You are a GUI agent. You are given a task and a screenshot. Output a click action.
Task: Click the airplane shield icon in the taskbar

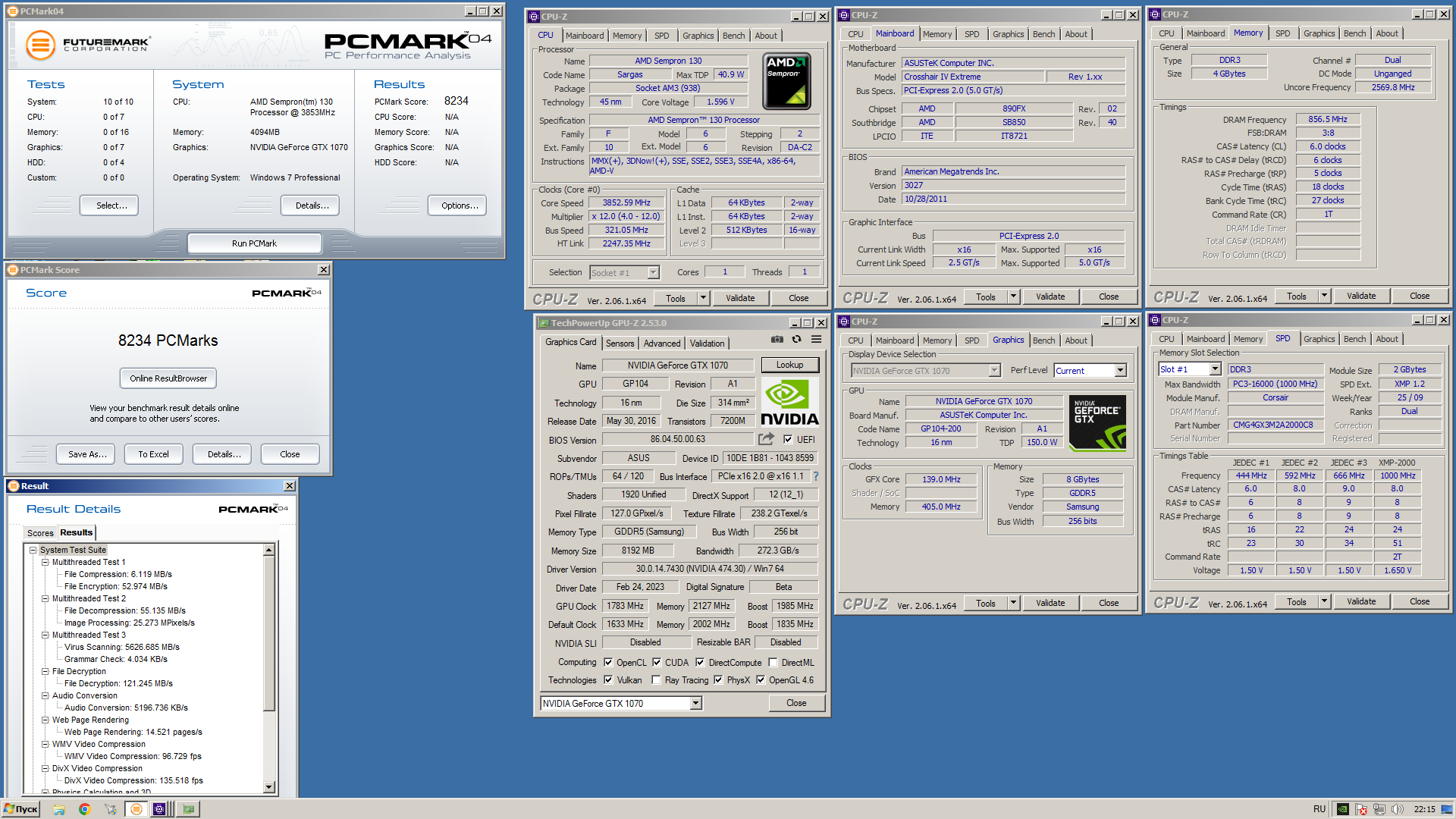[x=111, y=809]
